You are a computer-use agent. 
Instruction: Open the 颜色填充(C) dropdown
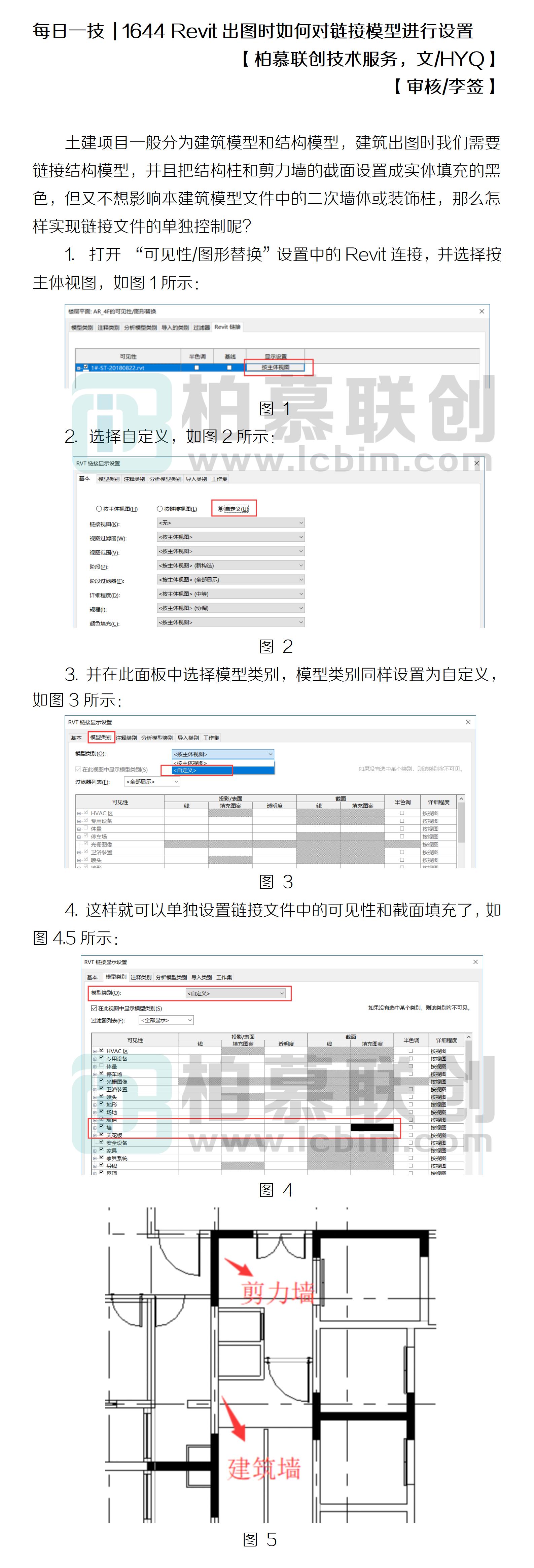[230, 622]
